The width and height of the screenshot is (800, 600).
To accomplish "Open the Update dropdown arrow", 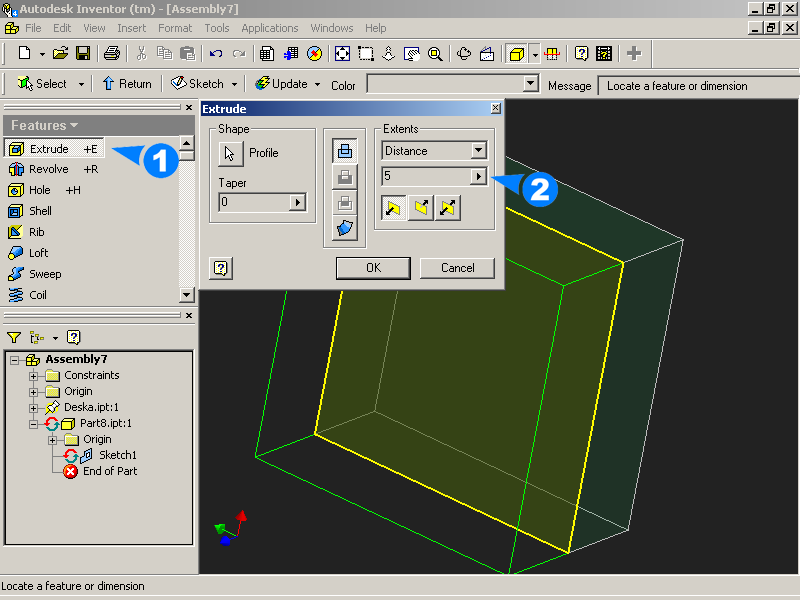I will point(317,84).
